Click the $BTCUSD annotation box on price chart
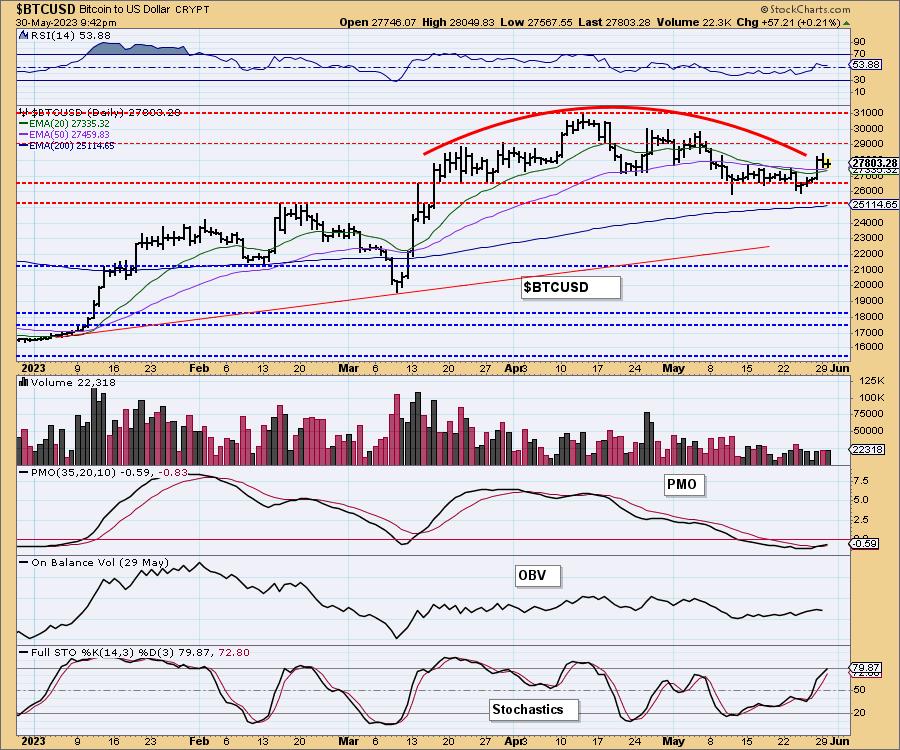Viewport: 900px width, 750px height. (571, 287)
